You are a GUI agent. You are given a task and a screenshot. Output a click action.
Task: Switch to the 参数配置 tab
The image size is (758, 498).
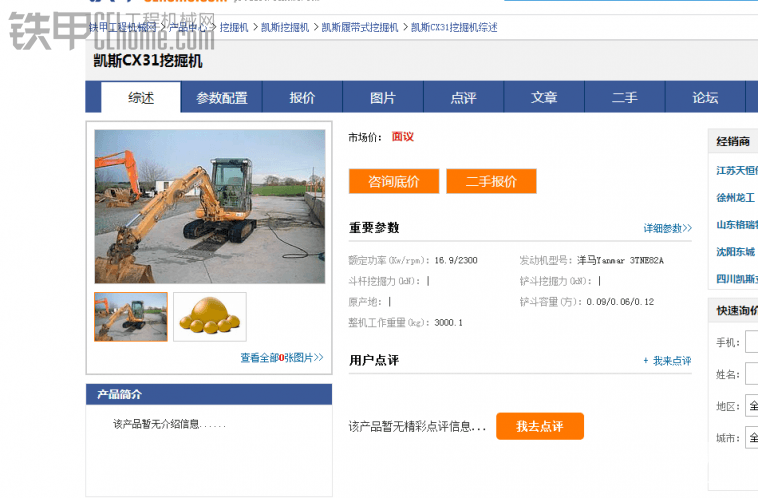(222, 98)
